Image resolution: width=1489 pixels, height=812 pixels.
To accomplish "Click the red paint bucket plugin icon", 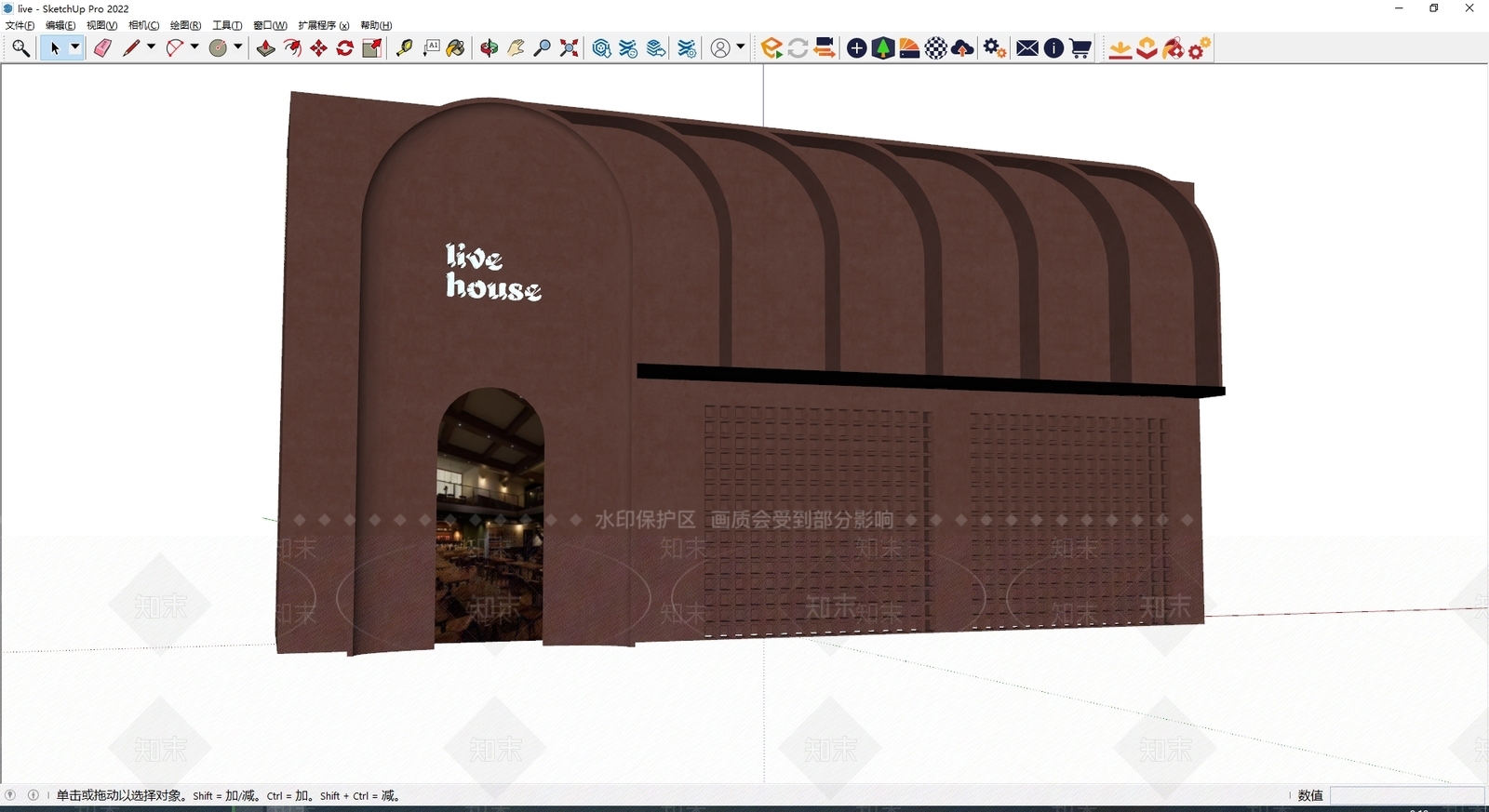I will tap(1174, 48).
